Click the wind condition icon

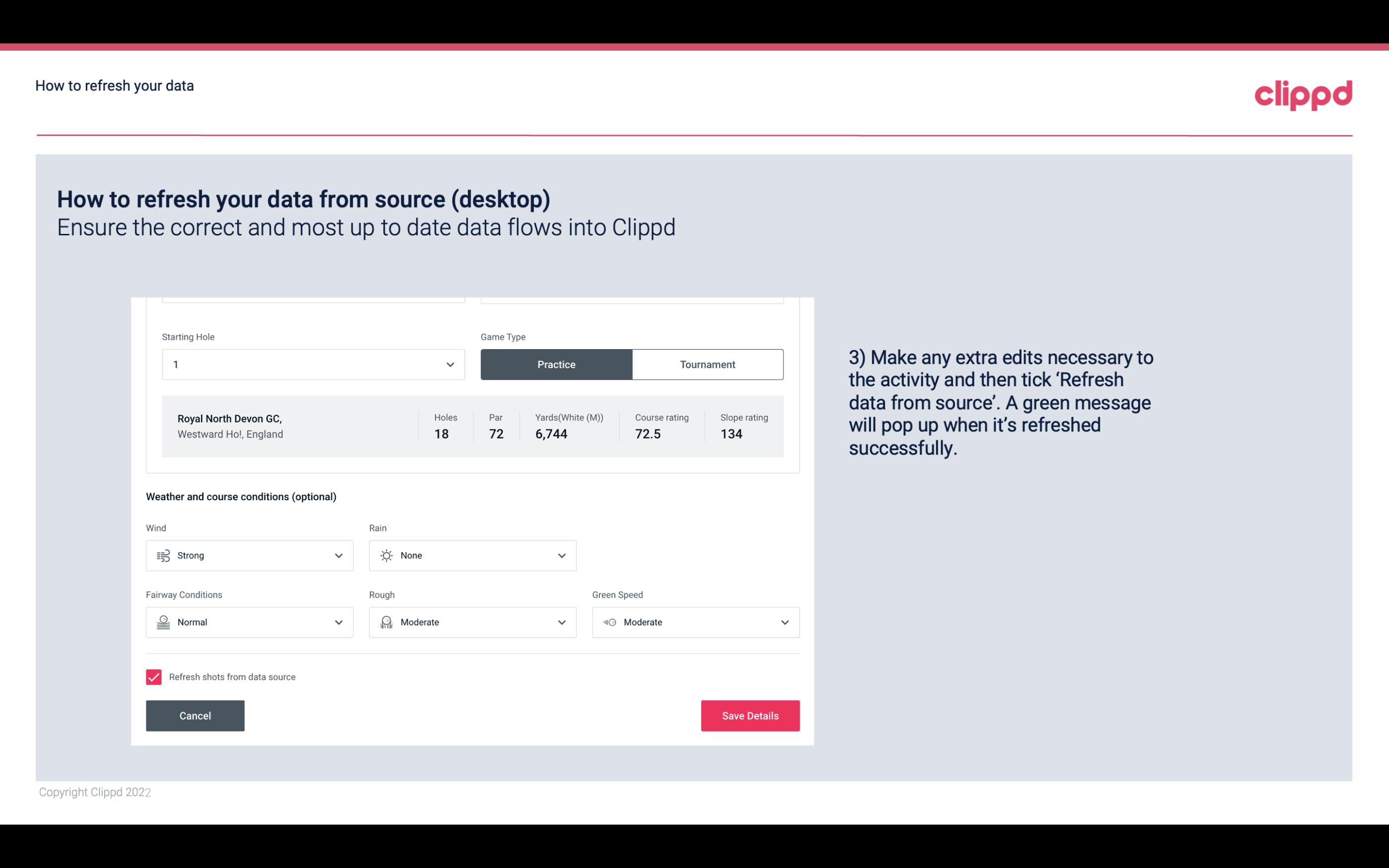(163, 555)
